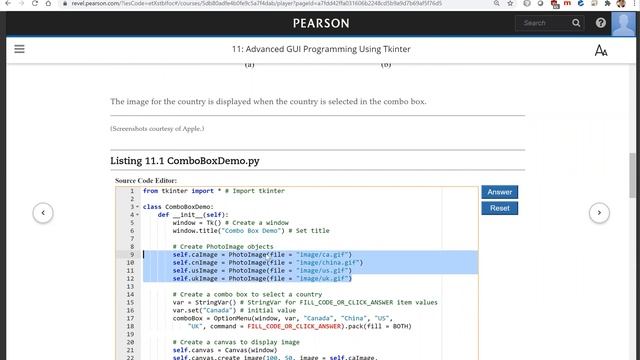Image resolution: width=640 pixels, height=360 pixels.
Task: Reload the page with the refresh icon
Action: tap(35, 3)
